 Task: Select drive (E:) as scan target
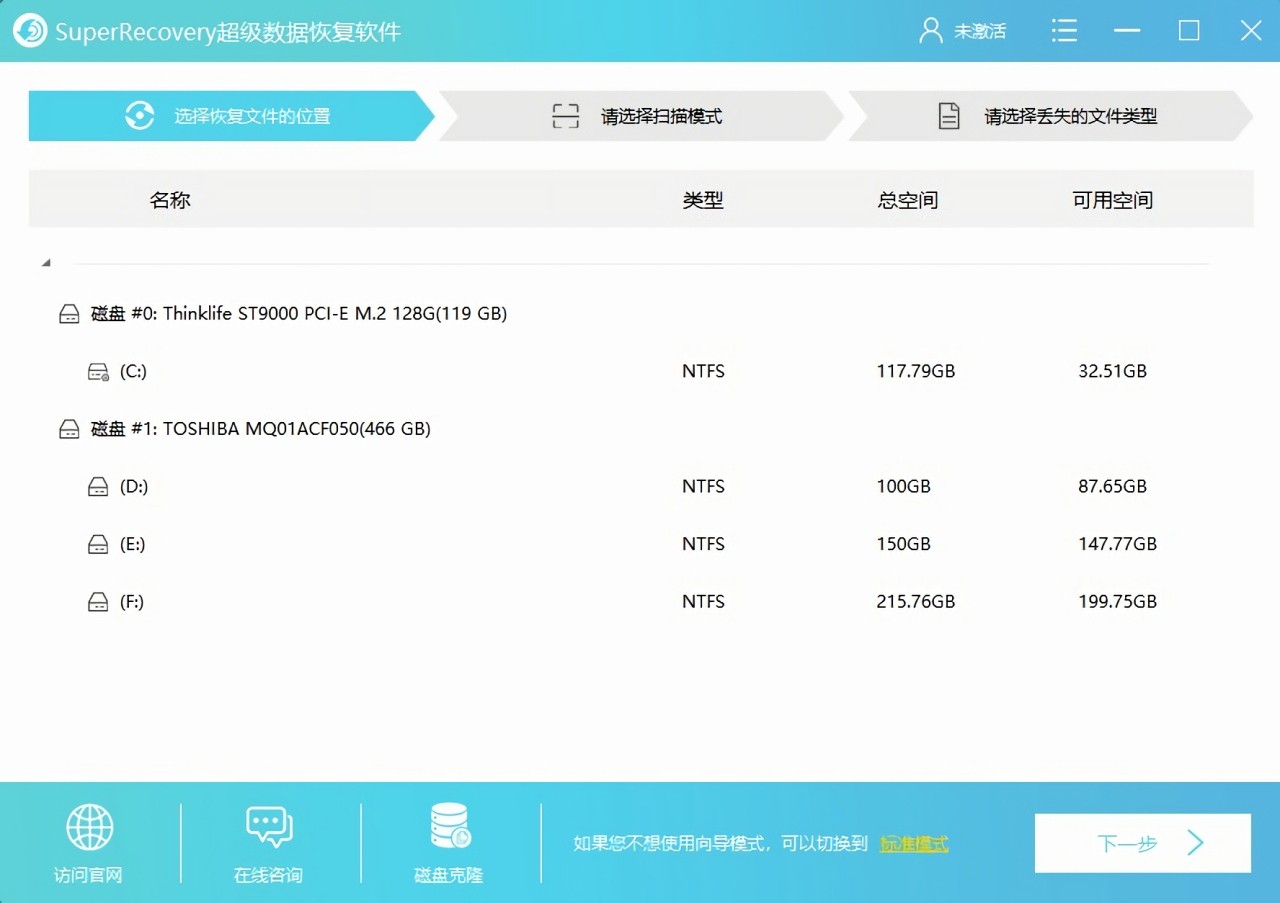click(130, 543)
